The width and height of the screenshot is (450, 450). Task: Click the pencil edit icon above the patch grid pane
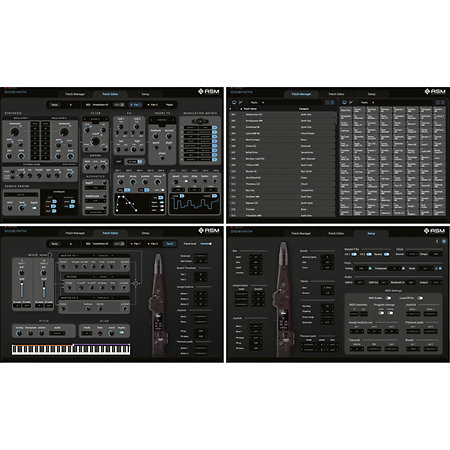[351, 102]
